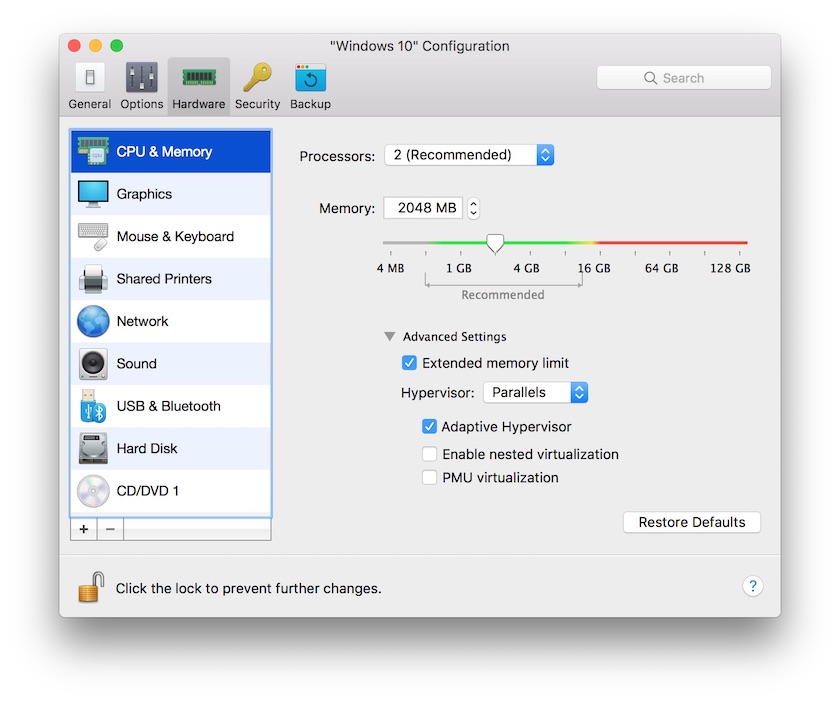Click the Restore Defaults button
The height and width of the screenshot is (702, 840).
click(x=692, y=522)
